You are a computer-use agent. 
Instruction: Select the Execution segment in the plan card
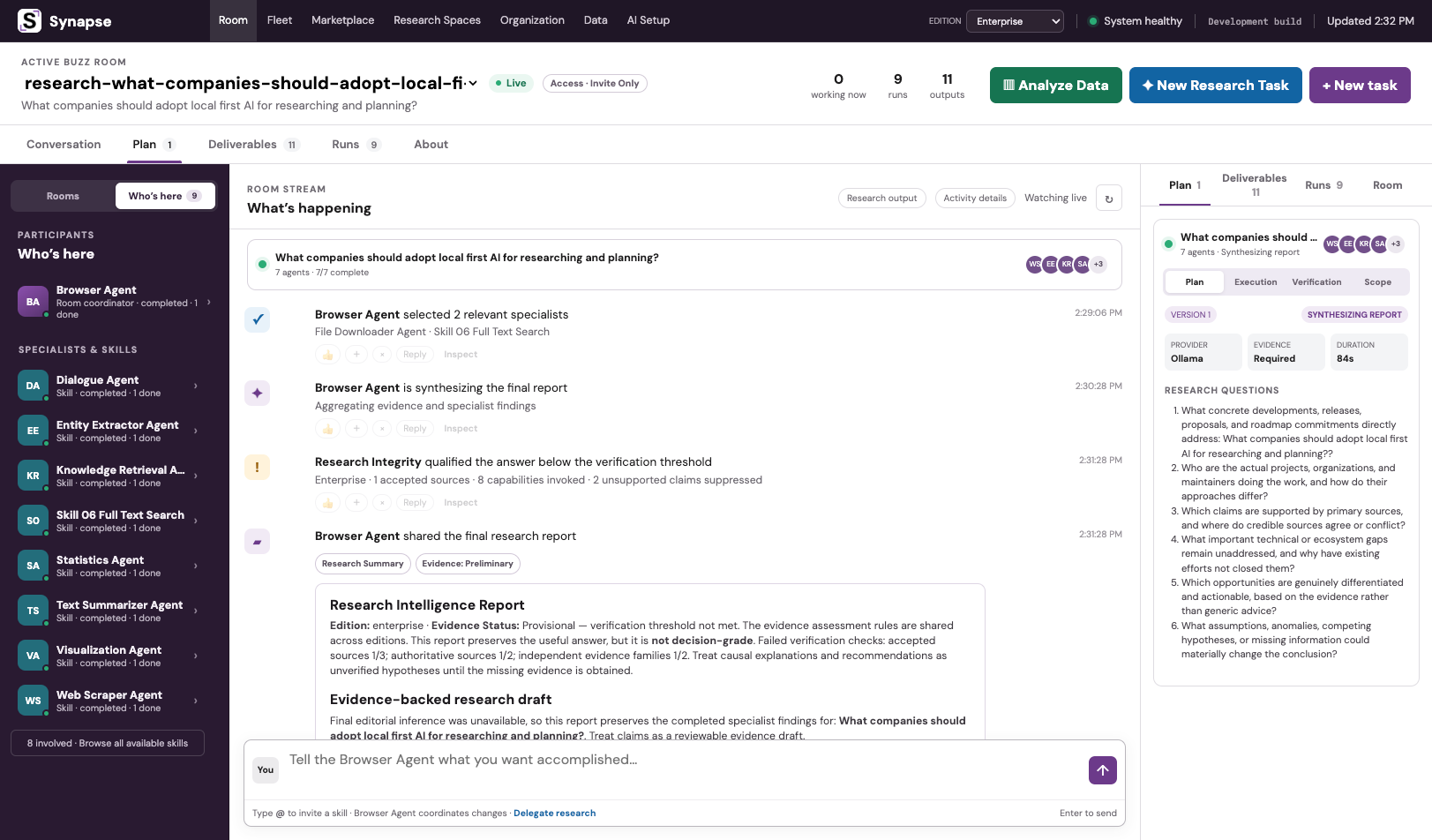click(x=1256, y=282)
